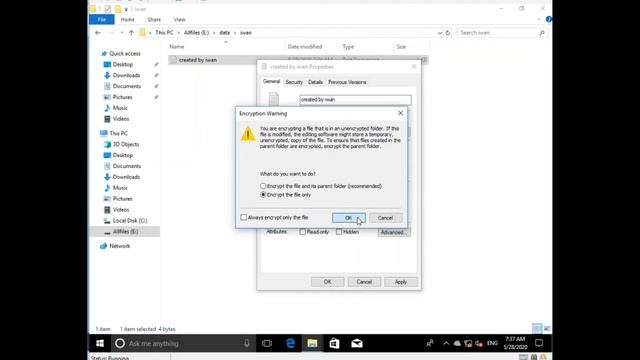
Task: Click the Search iwan box
Action: pos(502,33)
